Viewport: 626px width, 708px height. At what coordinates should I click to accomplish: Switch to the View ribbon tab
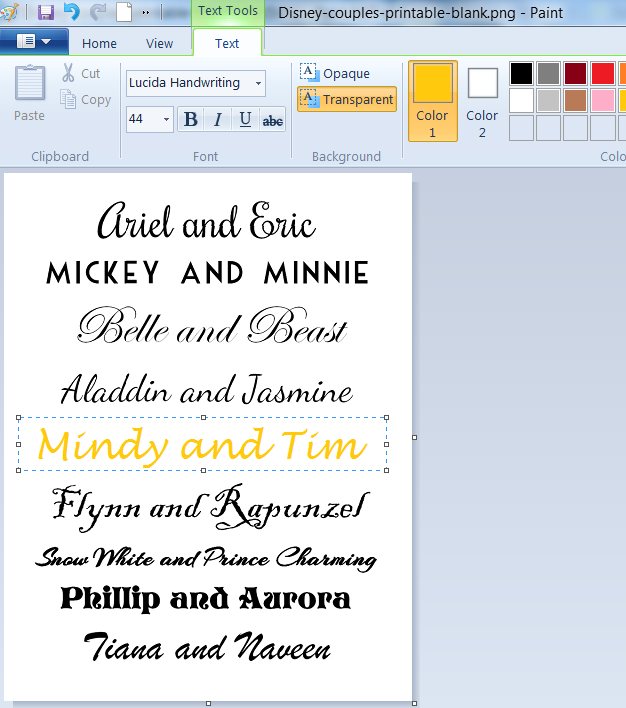pos(159,43)
